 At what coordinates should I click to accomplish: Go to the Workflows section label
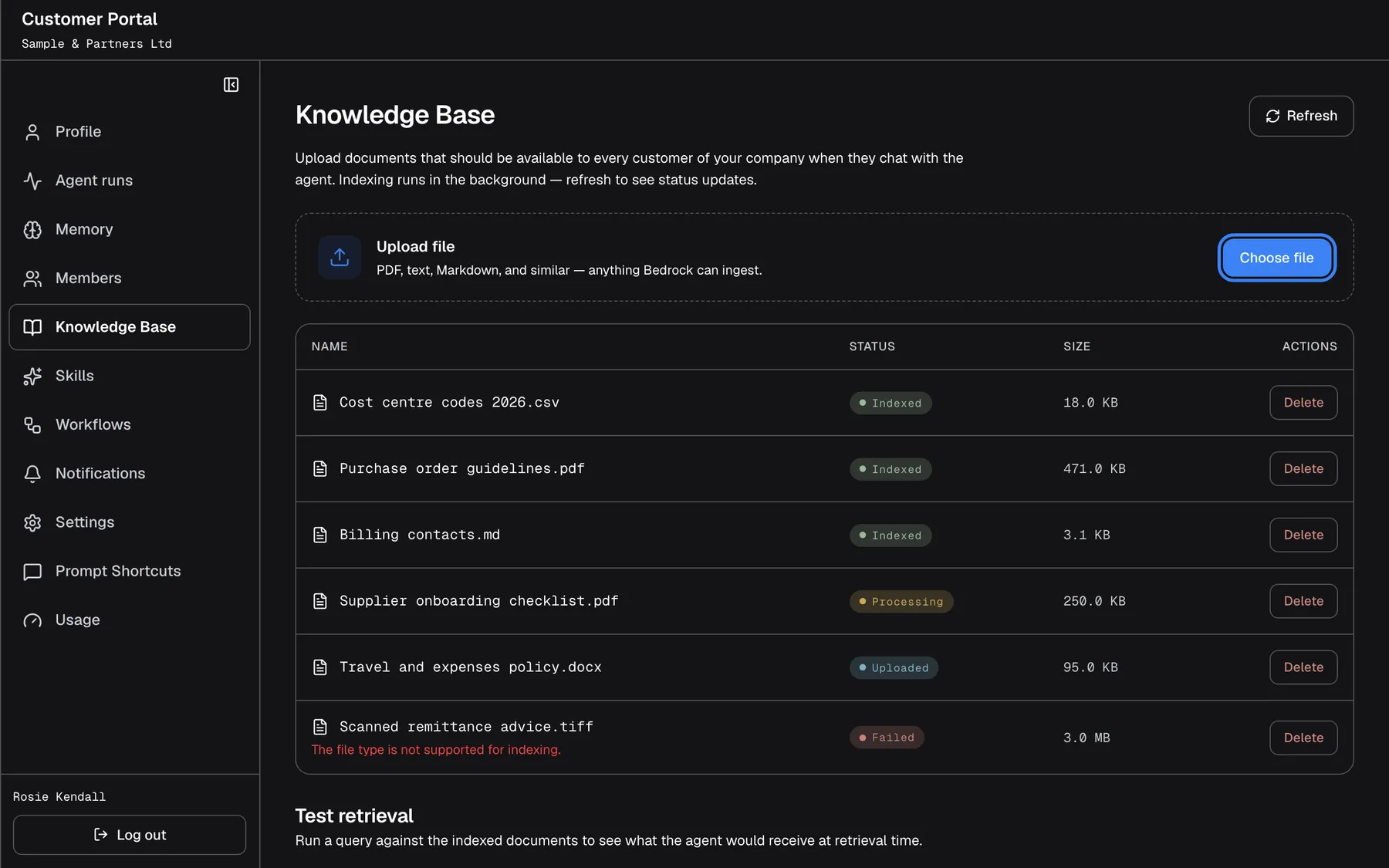93,424
